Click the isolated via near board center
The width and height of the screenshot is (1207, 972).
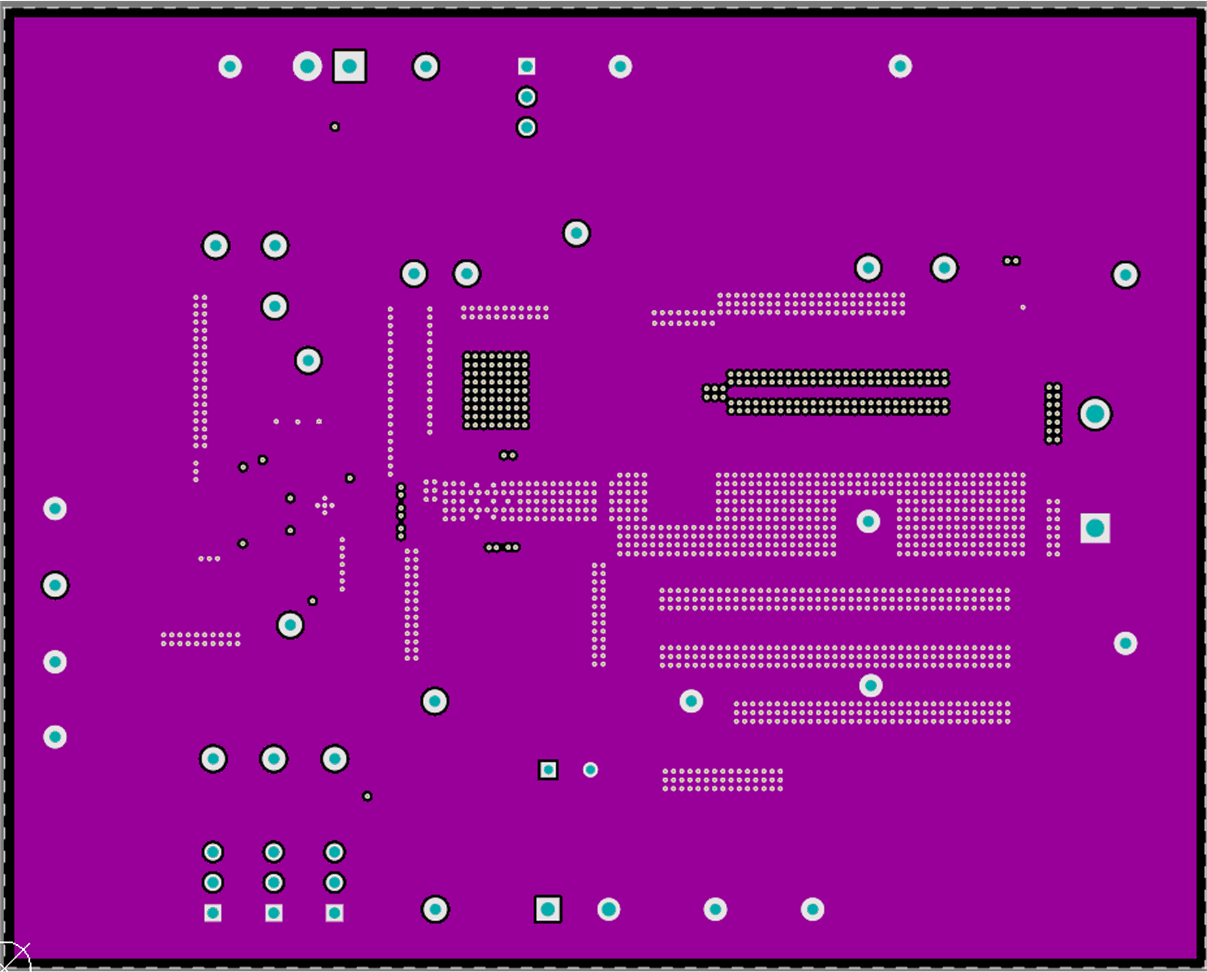click(869, 519)
